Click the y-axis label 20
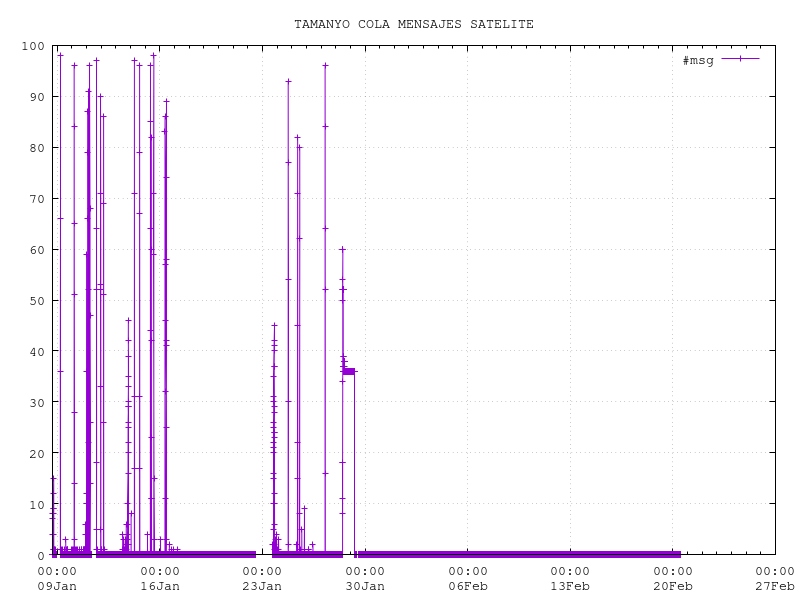800x600 pixels. (37, 454)
